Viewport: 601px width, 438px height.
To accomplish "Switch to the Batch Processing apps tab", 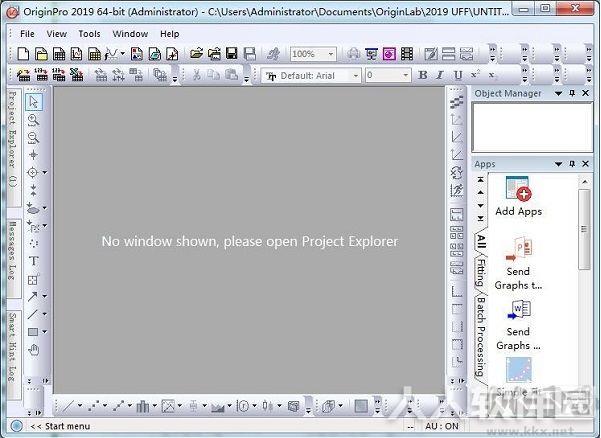I will [481, 336].
